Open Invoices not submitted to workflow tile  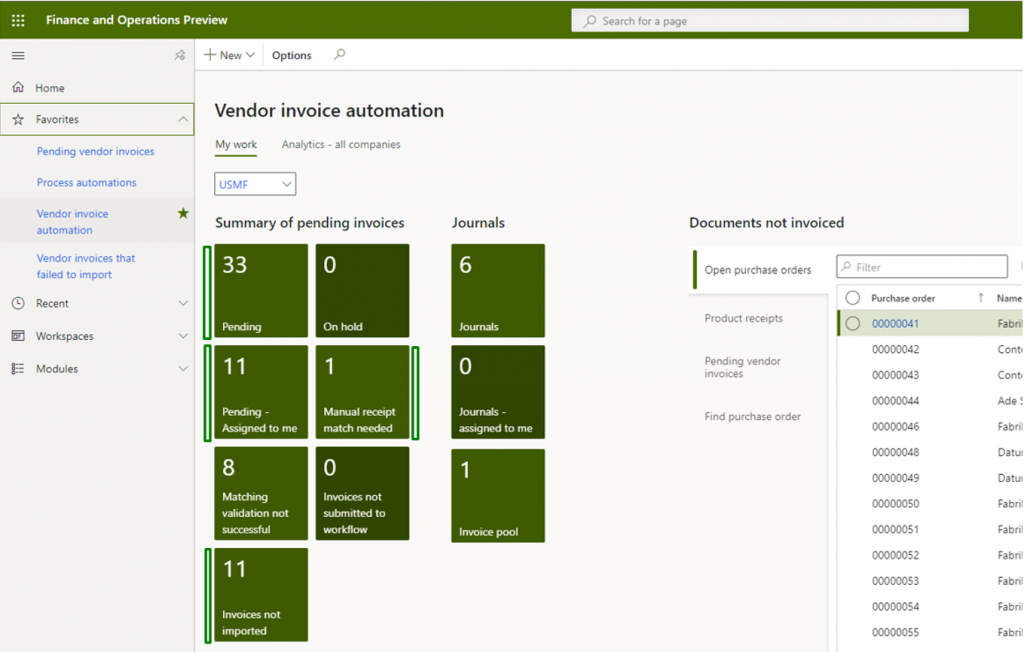pyautogui.click(x=362, y=493)
